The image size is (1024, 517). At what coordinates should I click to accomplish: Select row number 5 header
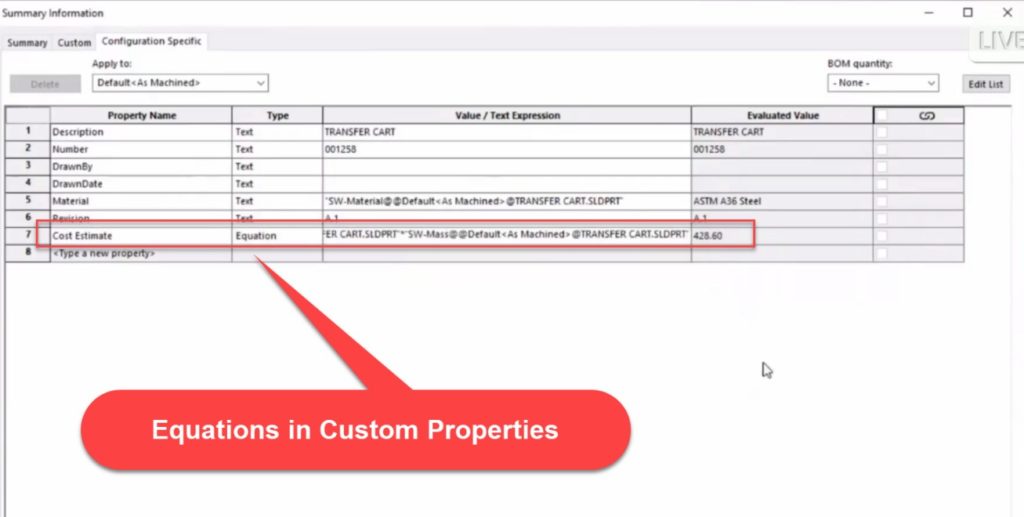[28, 201]
